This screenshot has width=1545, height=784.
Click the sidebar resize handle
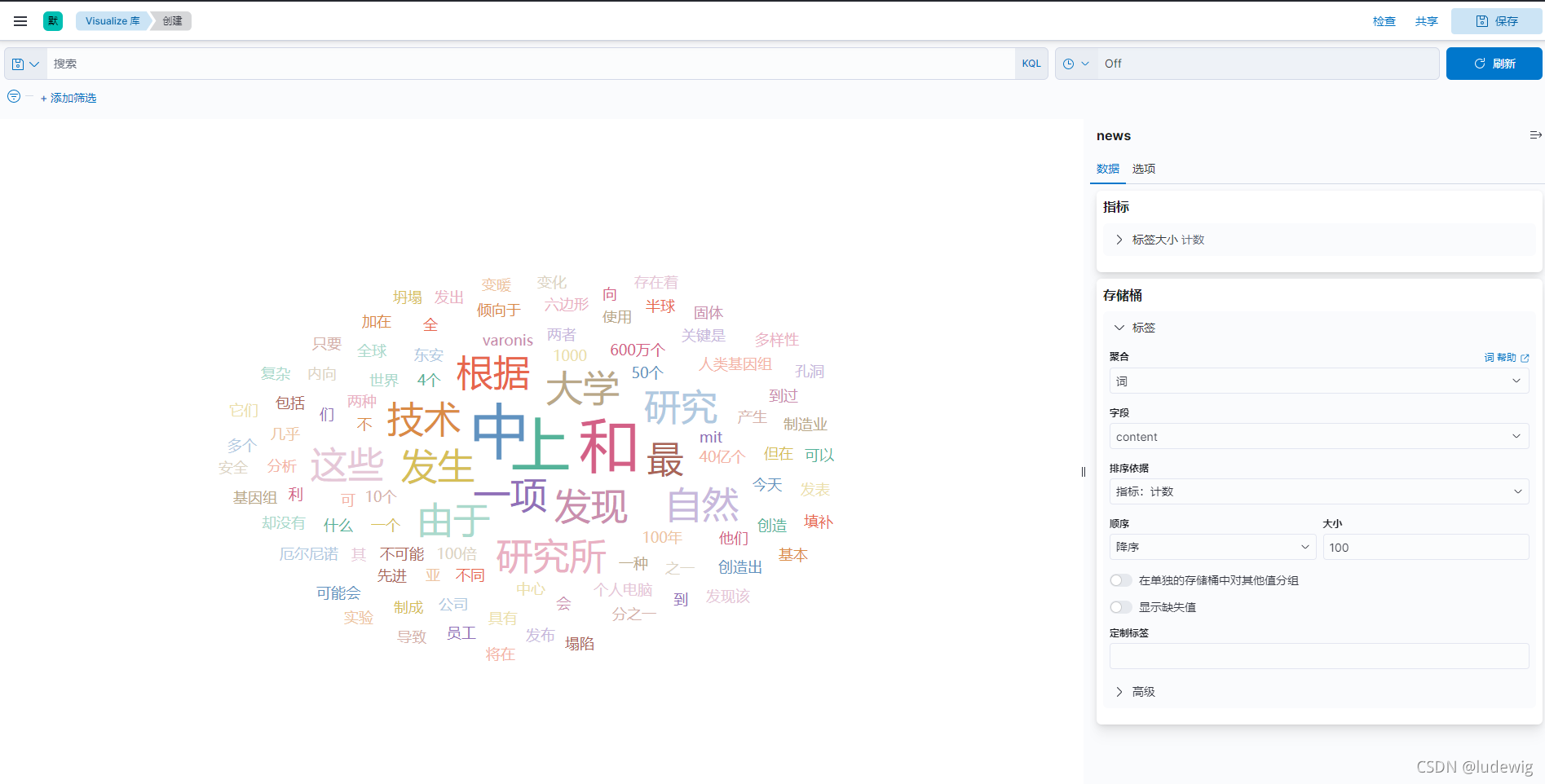(x=1084, y=472)
